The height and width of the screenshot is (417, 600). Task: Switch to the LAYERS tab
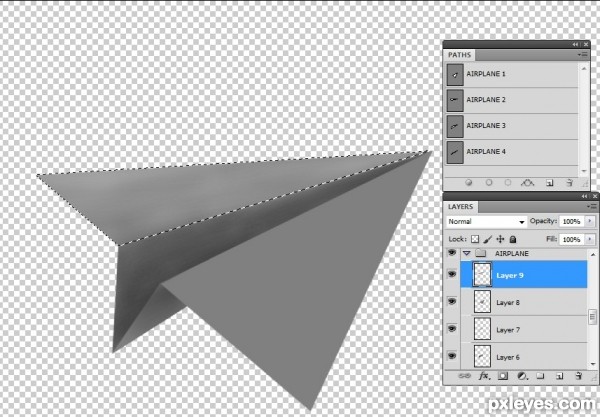[460, 207]
